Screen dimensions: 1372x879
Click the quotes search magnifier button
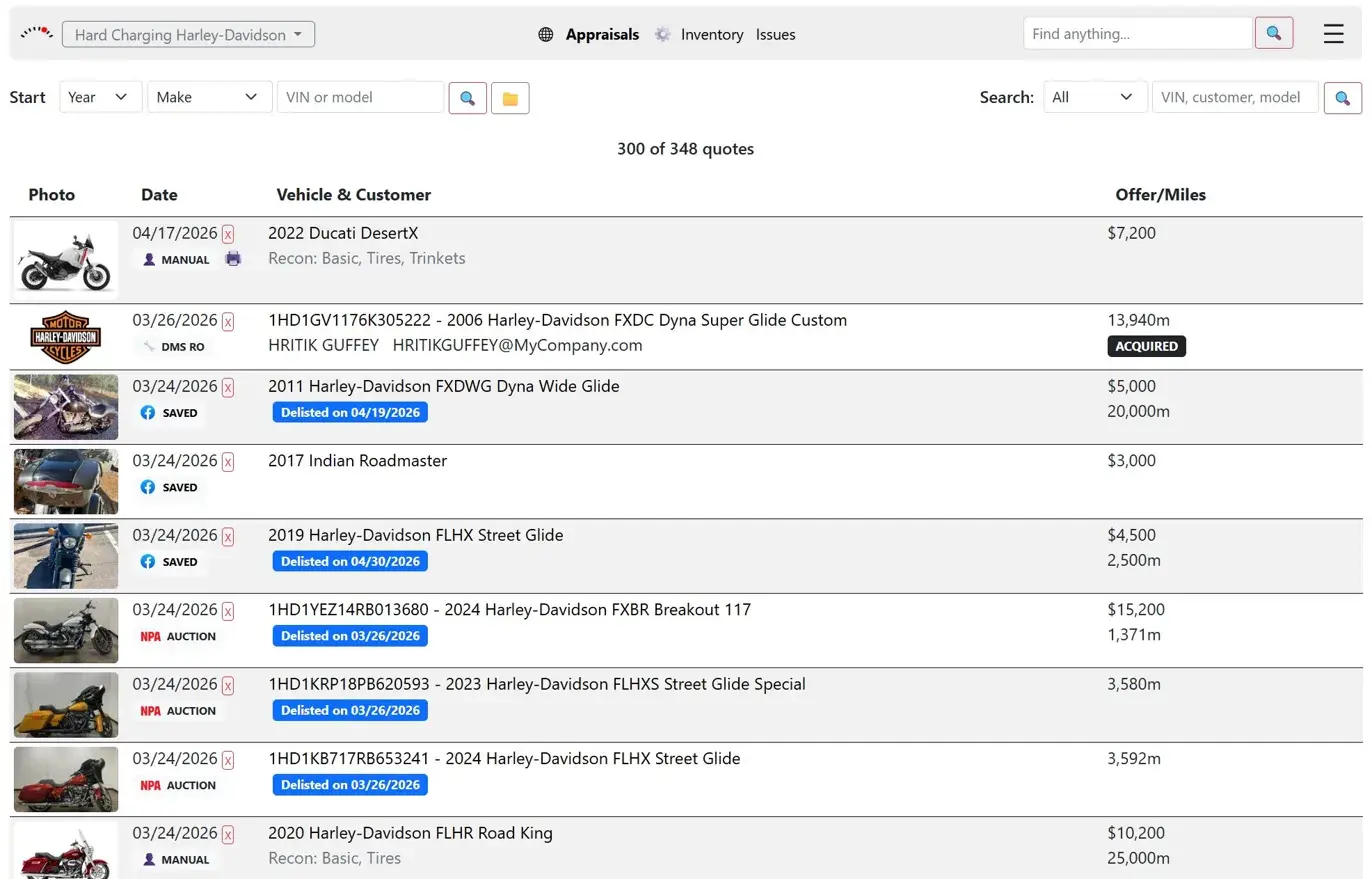[x=1342, y=98]
